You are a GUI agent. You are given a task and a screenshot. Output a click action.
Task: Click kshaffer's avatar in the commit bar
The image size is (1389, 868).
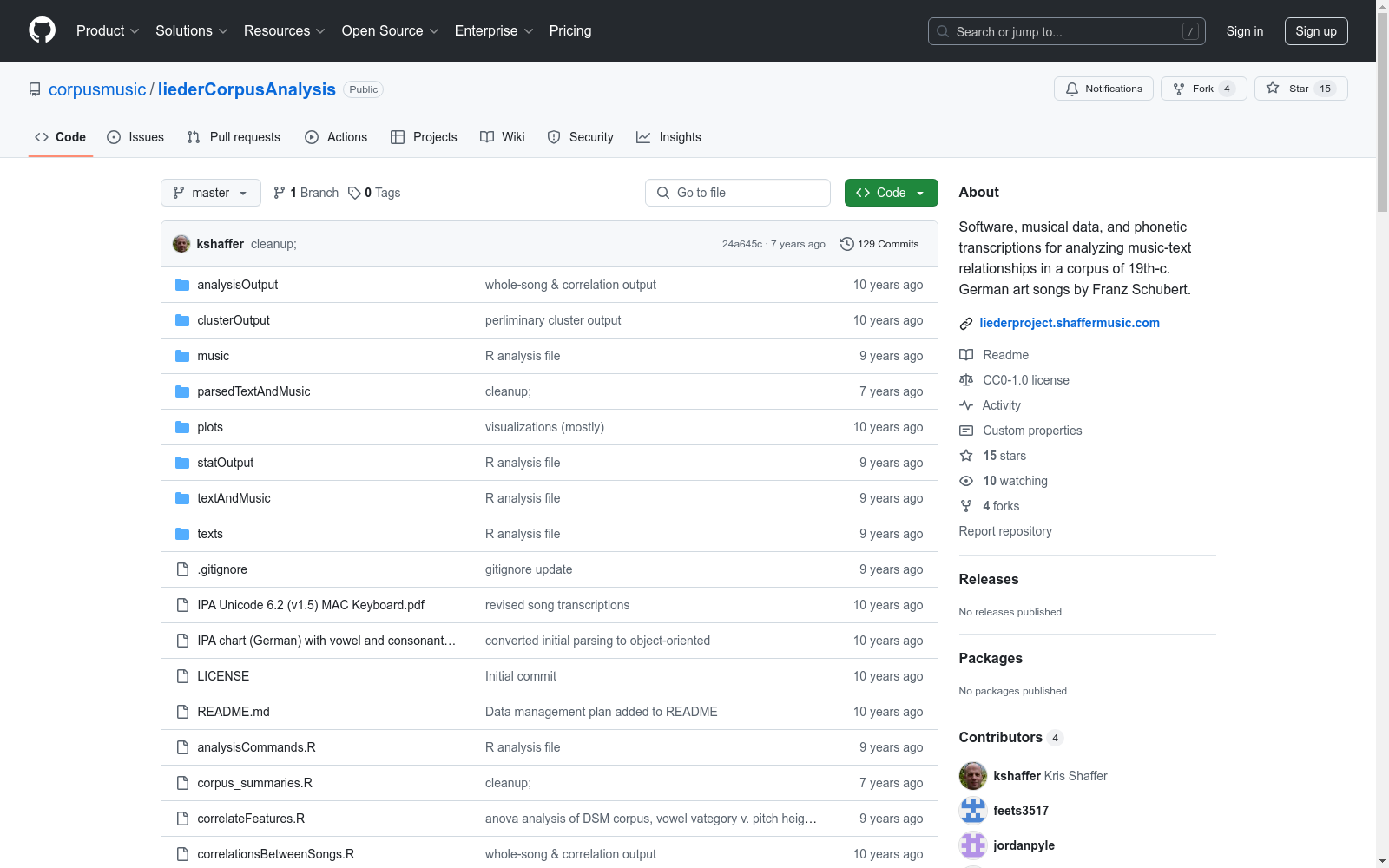tap(181, 244)
